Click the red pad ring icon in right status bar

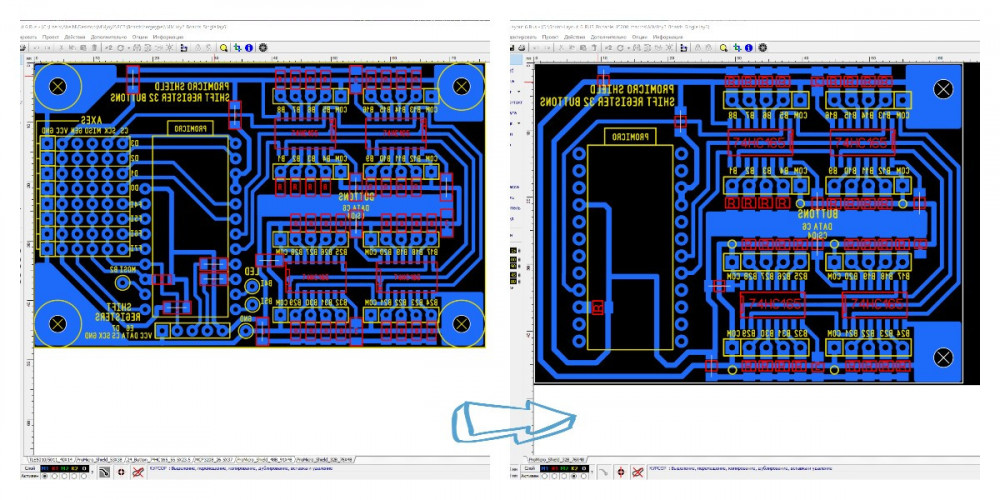(621, 472)
